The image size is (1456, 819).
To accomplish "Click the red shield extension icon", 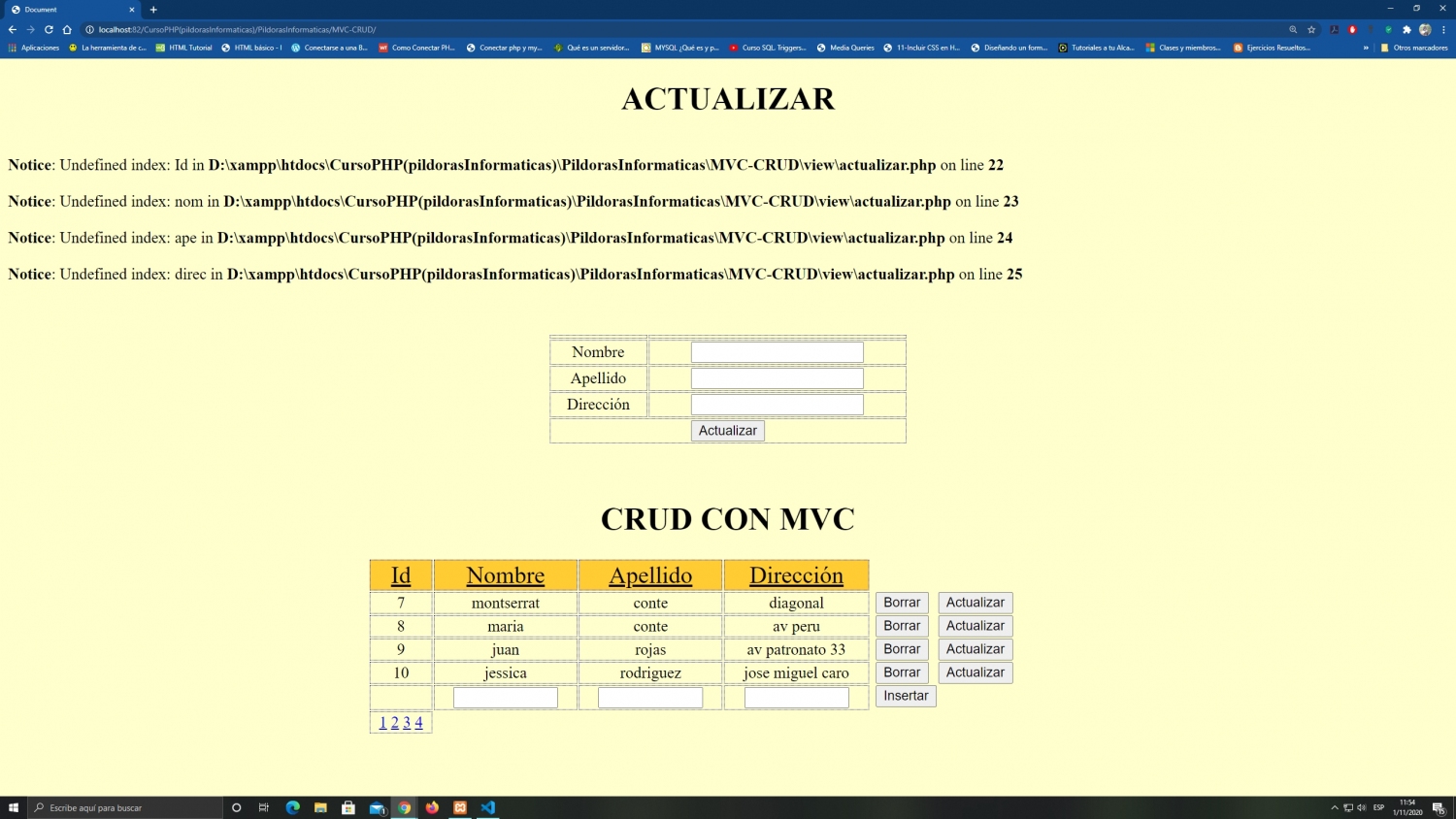I will [x=1352, y=29].
